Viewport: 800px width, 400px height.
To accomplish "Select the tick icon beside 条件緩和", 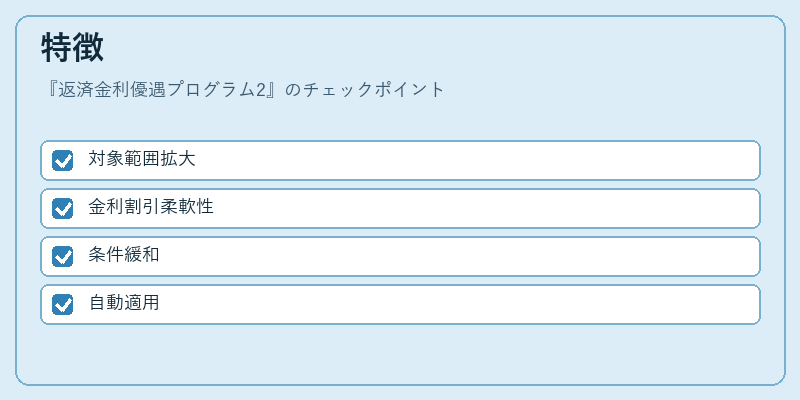I will (x=62, y=256).
